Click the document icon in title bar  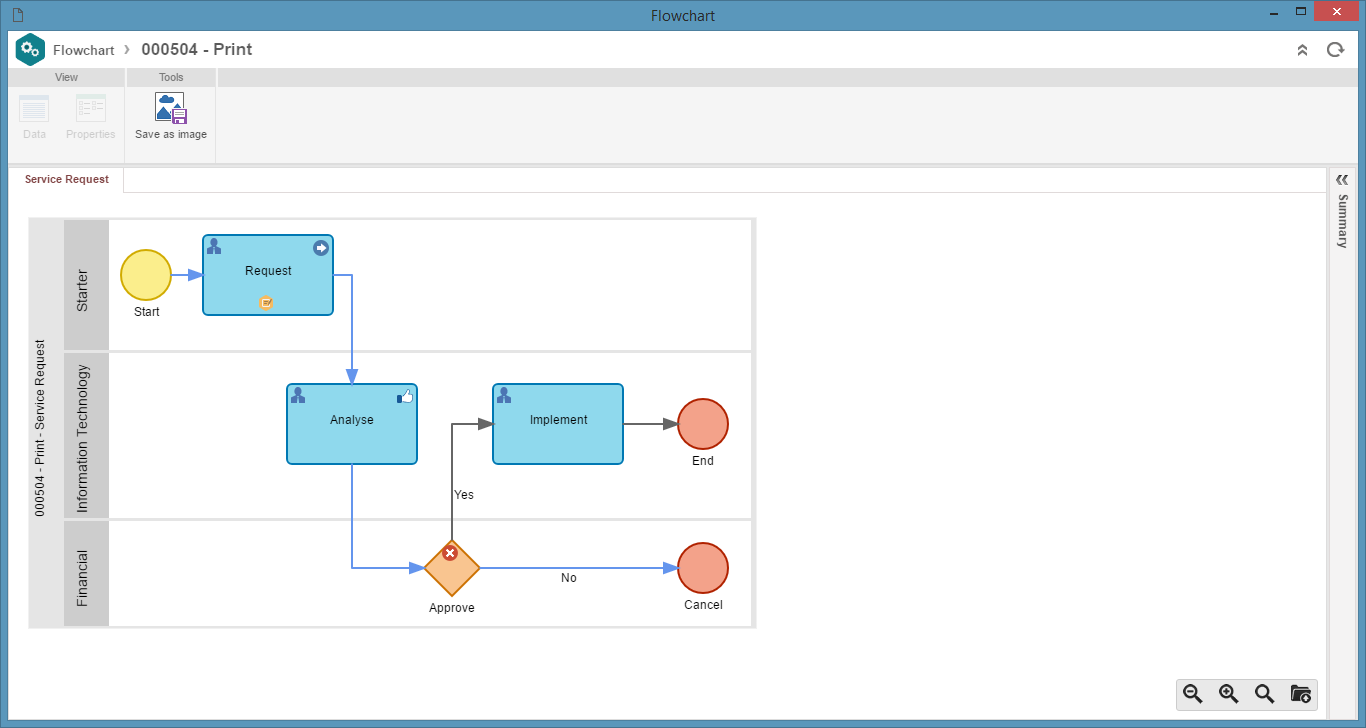(x=17, y=15)
